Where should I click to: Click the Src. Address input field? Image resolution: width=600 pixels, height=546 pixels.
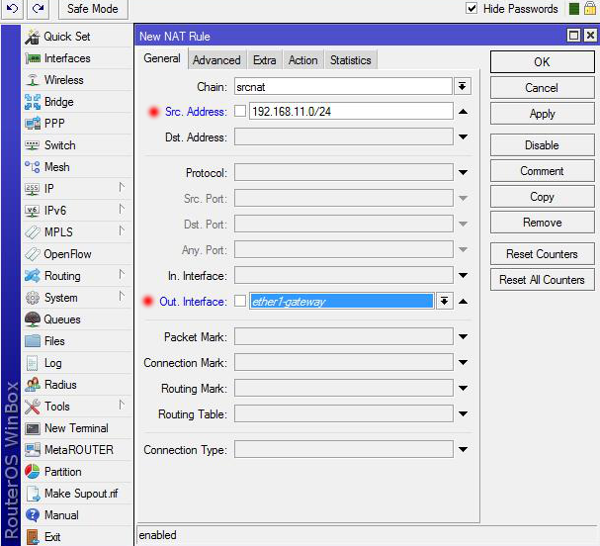(351, 111)
